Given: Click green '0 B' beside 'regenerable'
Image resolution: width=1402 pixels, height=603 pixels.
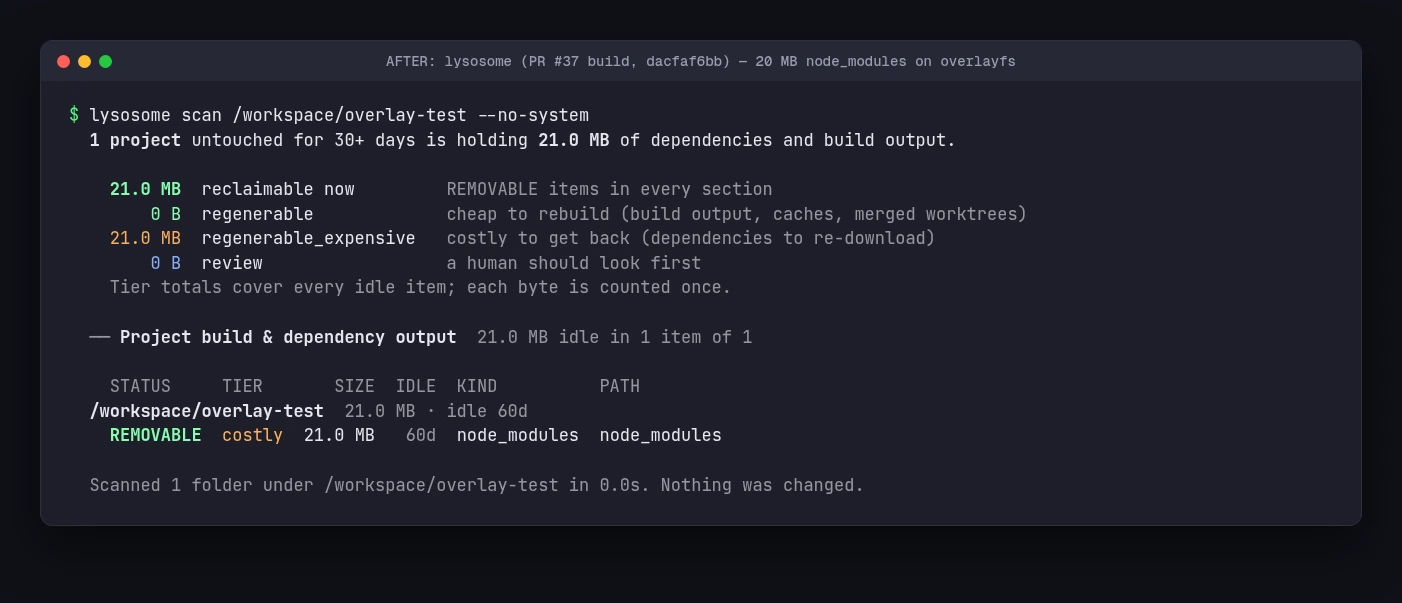Looking at the screenshot, I should pyautogui.click(x=166, y=214).
